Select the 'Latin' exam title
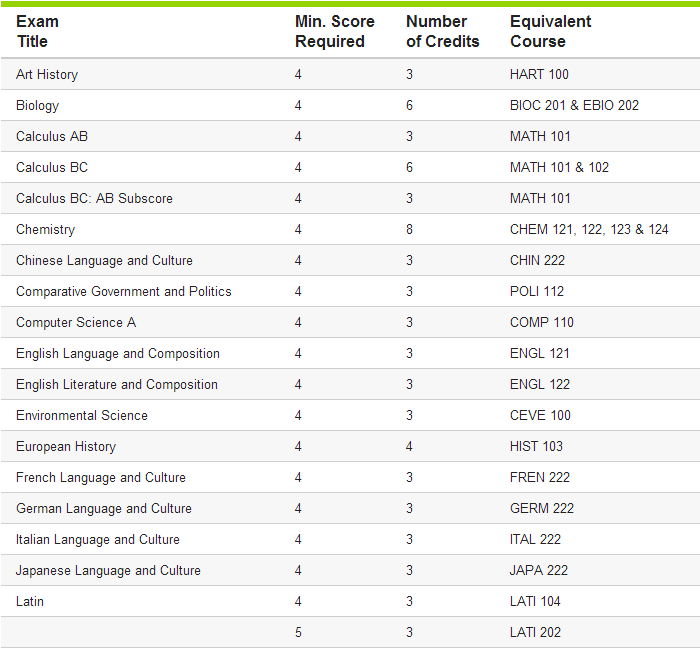The width and height of the screenshot is (700, 648). tap(30, 602)
